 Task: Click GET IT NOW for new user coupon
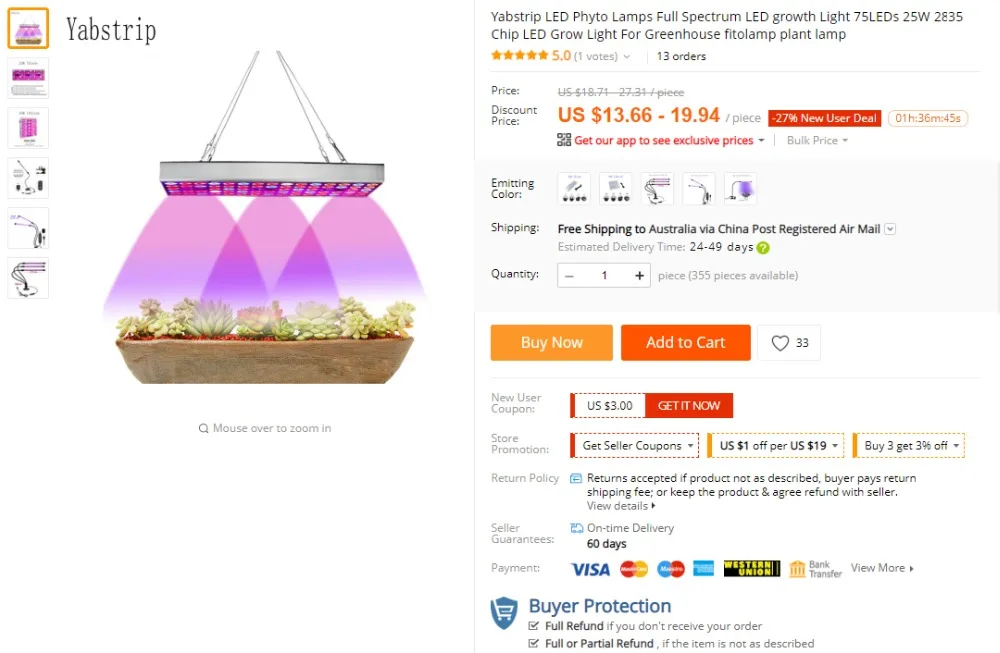pos(689,406)
